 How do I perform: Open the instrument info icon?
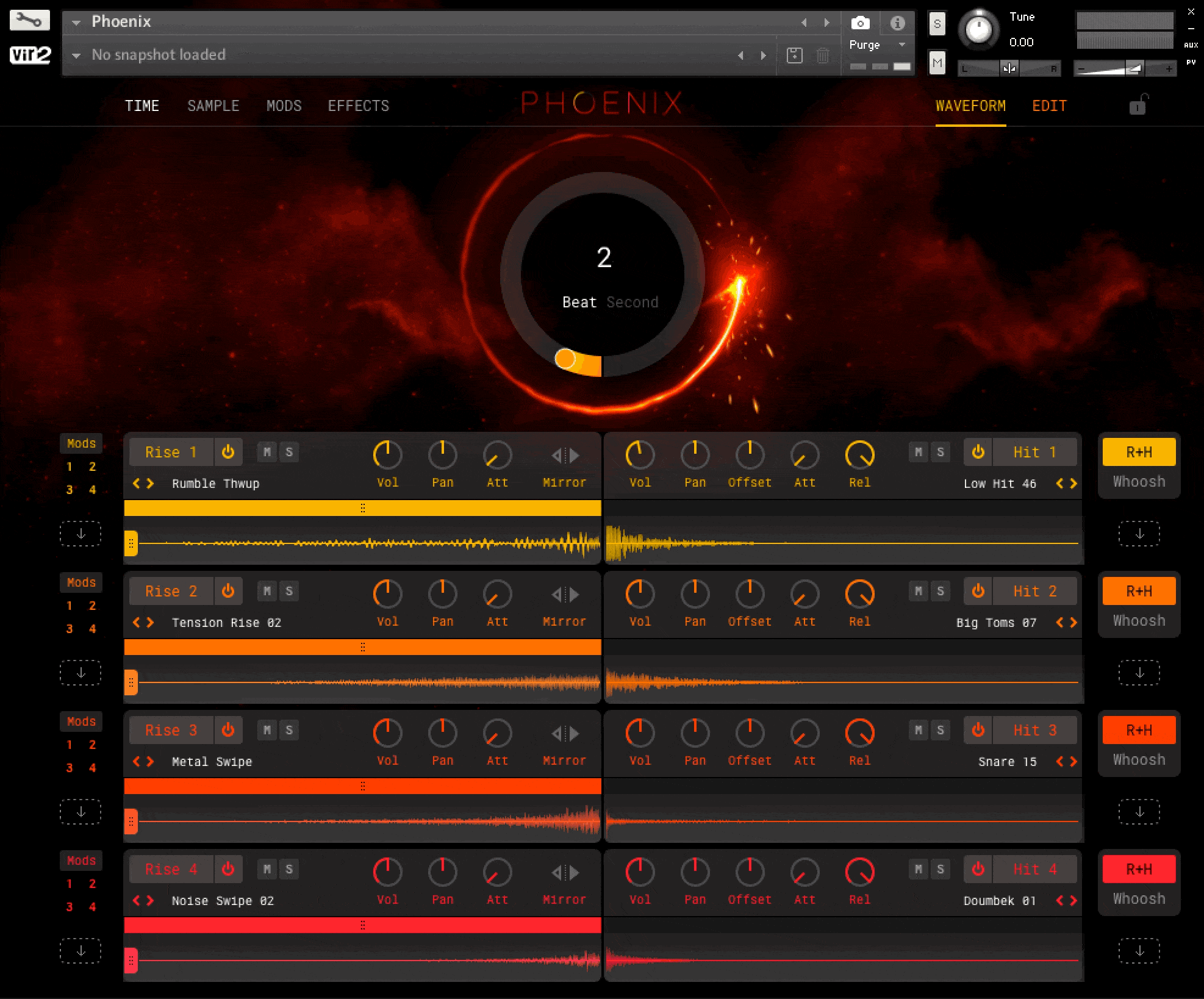[897, 23]
